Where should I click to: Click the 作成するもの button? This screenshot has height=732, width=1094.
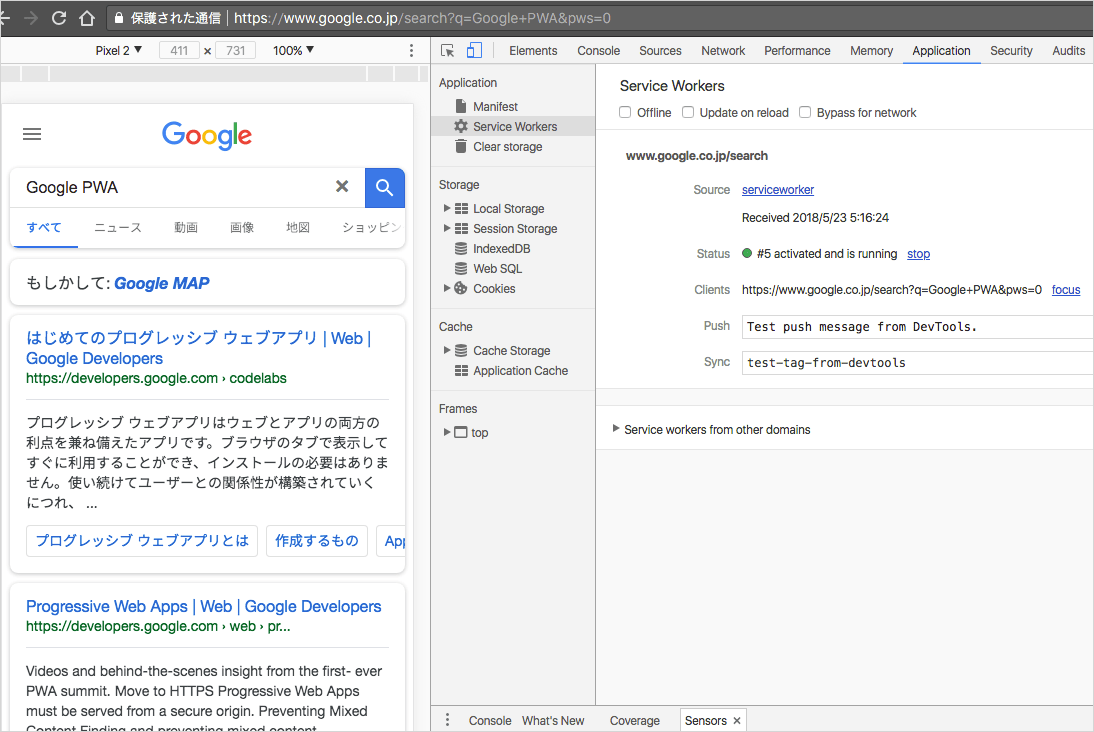(x=317, y=541)
